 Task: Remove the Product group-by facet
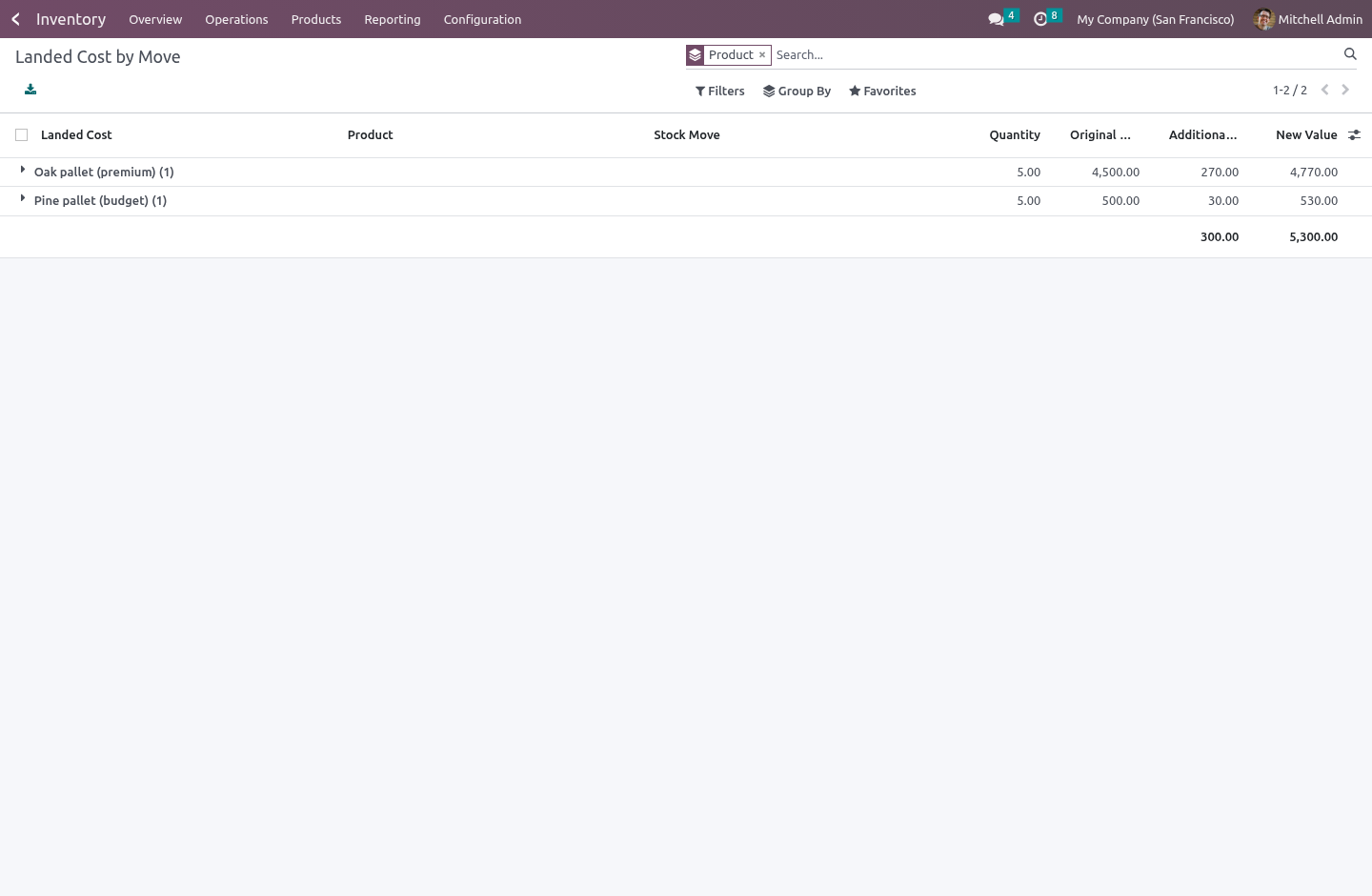762,55
